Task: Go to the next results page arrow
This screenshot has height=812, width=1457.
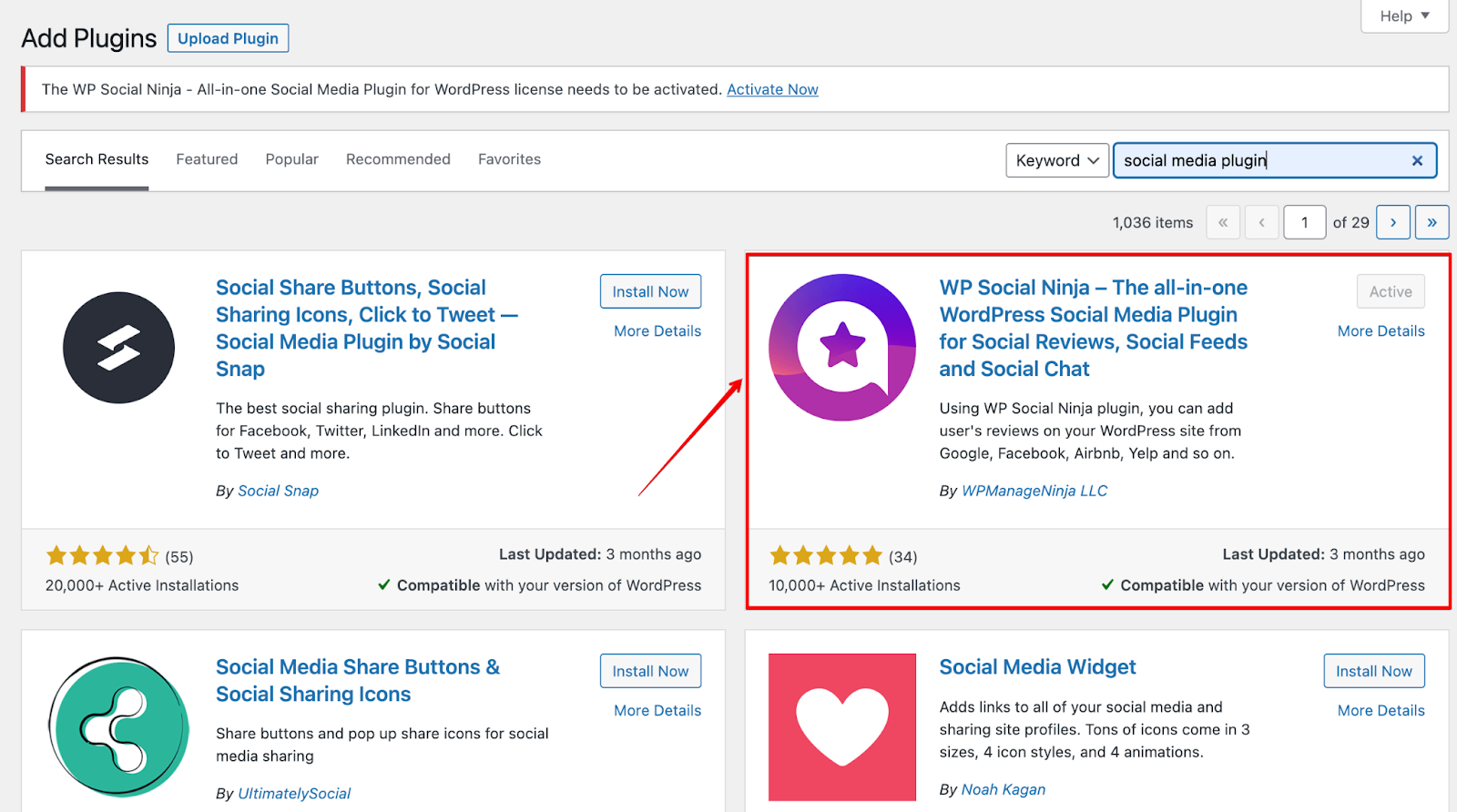Action: pyautogui.click(x=1393, y=222)
